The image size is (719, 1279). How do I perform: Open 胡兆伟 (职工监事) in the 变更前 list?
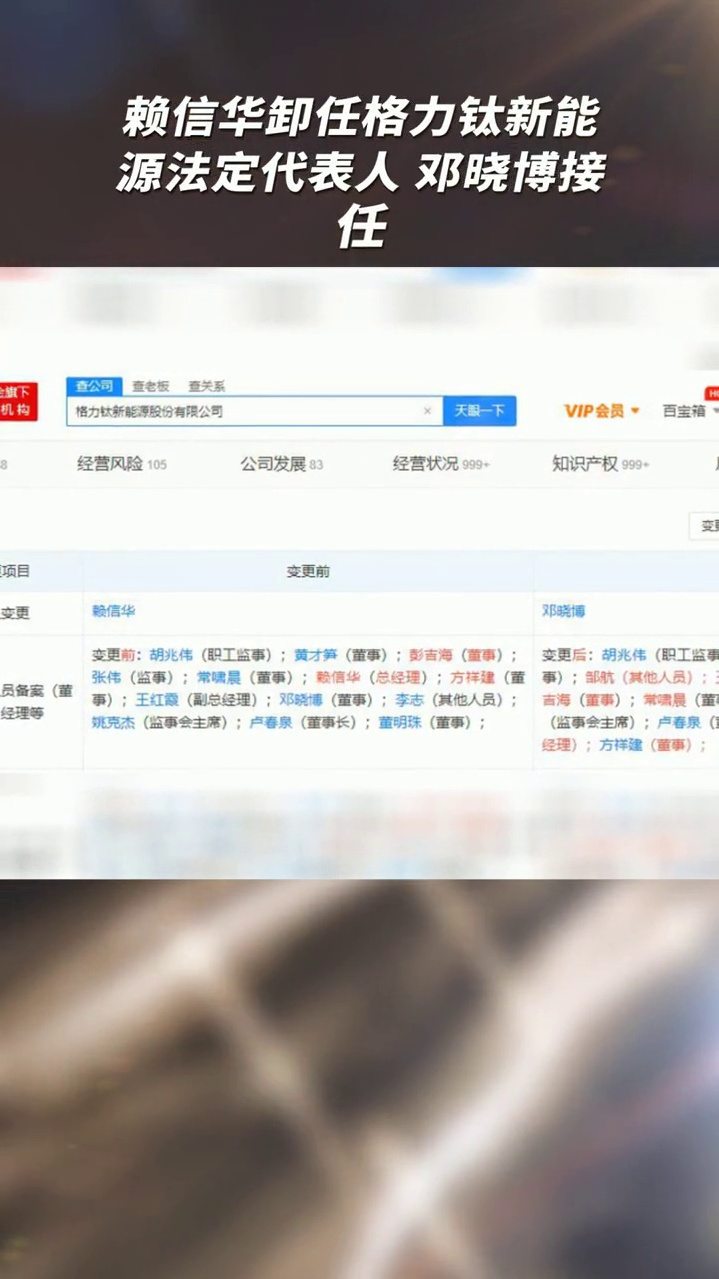tap(171, 656)
